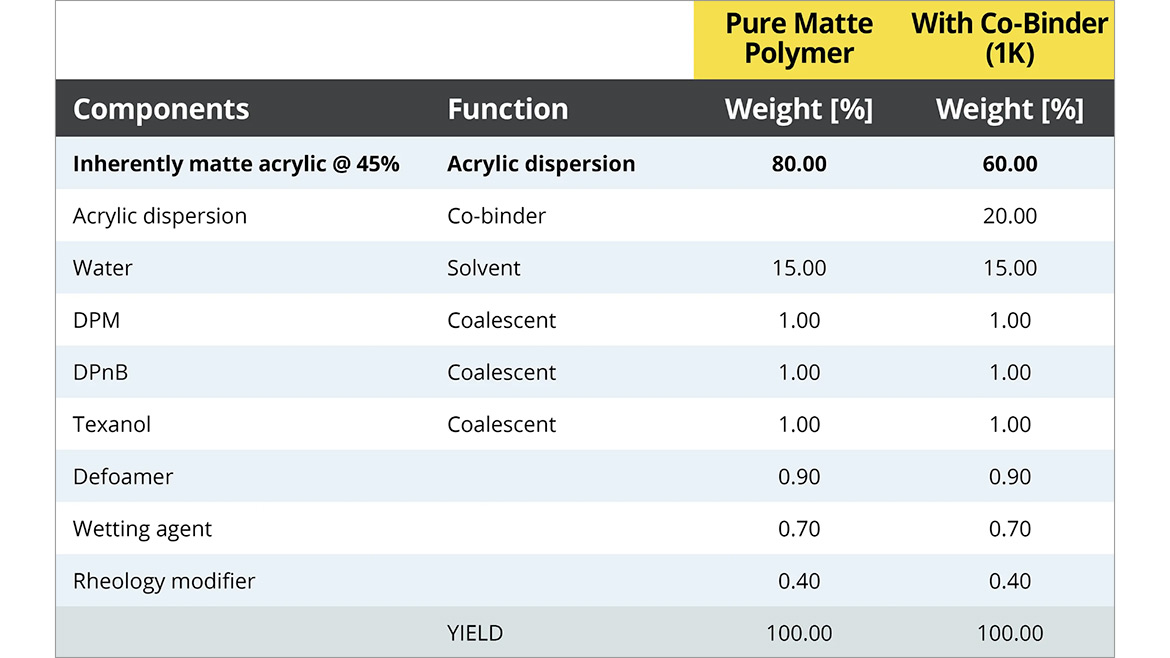Select the DPnB component row label
This screenshot has height=658, width=1170.
tap(101, 372)
